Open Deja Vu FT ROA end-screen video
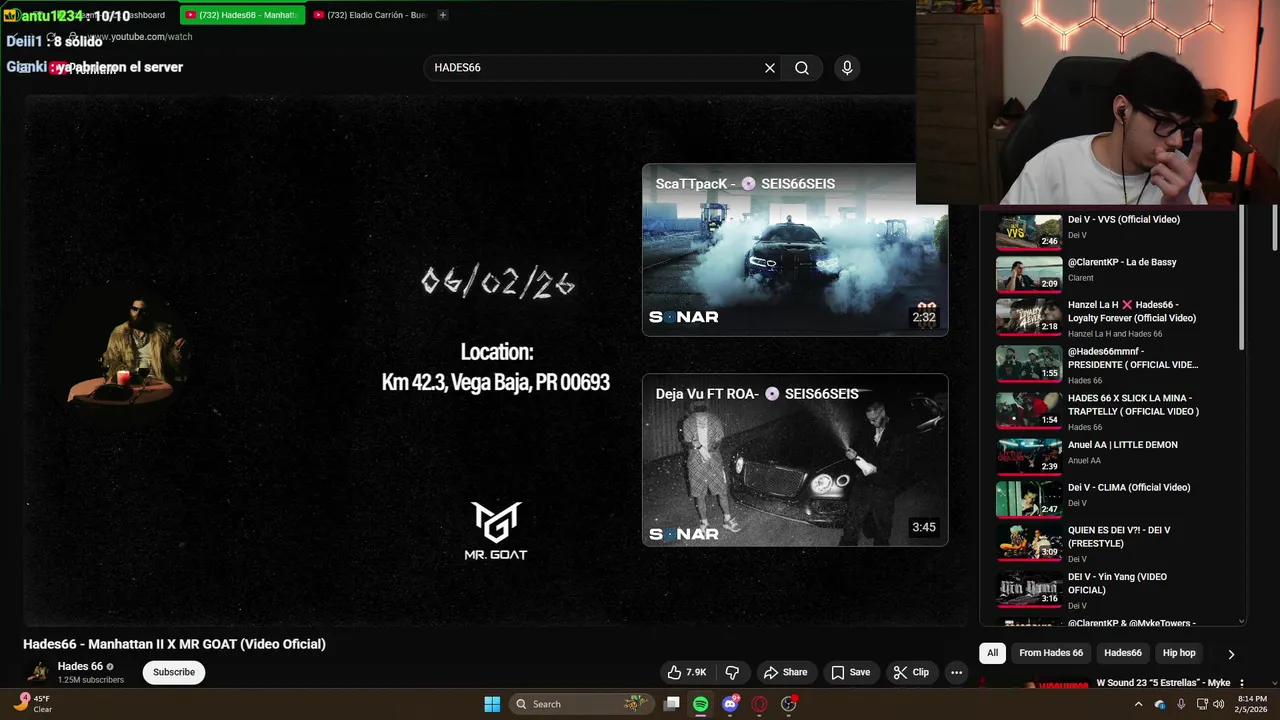Screen dimensions: 1280x720 (x=795, y=460)
